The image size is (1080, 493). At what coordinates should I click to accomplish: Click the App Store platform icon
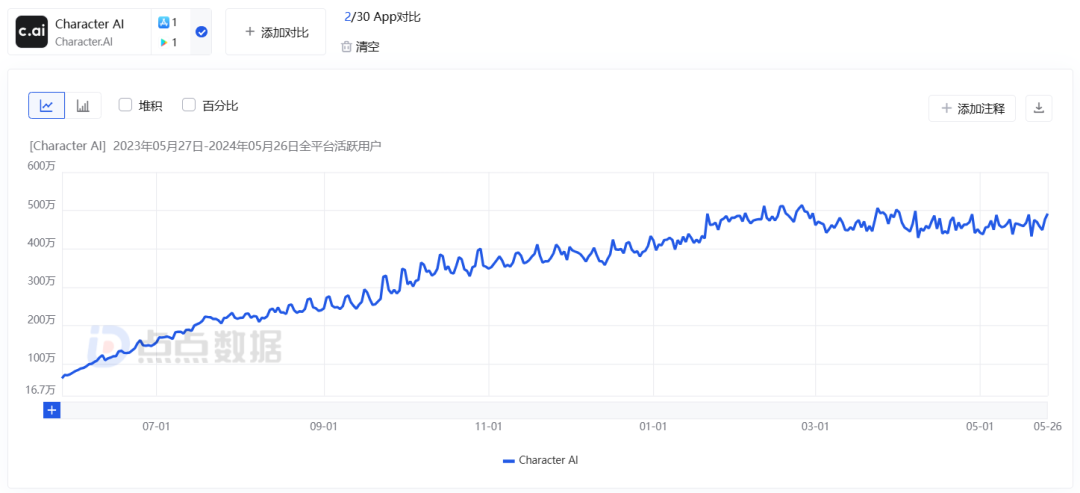(164, 22)
